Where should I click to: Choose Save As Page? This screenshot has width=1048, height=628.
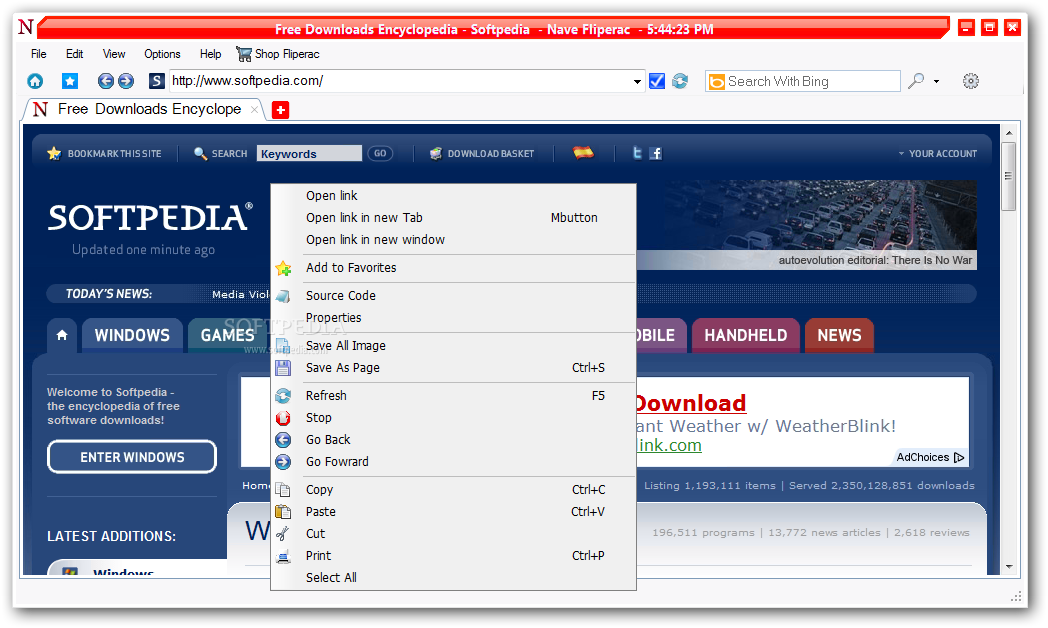(453, 368)
